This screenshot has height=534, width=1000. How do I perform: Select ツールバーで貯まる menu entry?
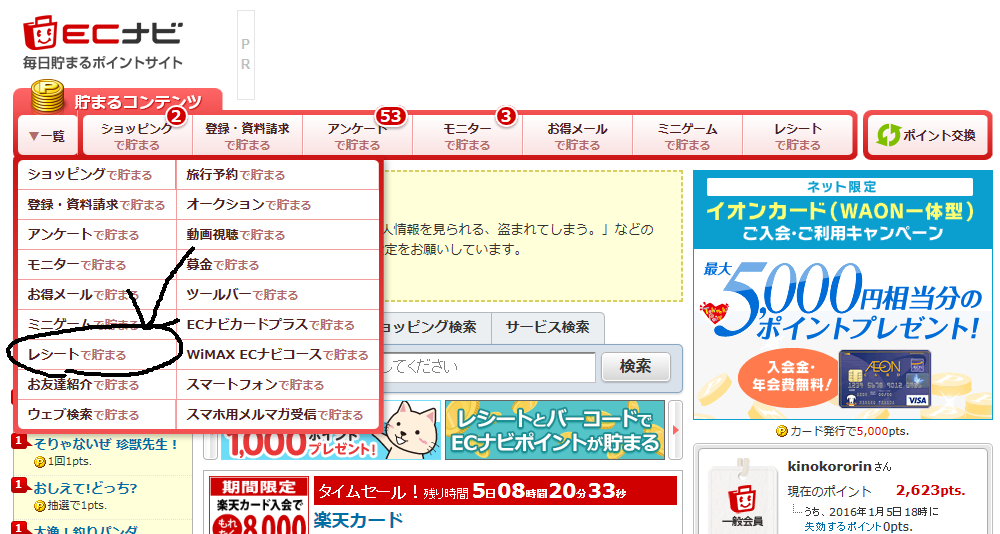pos(277,295)
